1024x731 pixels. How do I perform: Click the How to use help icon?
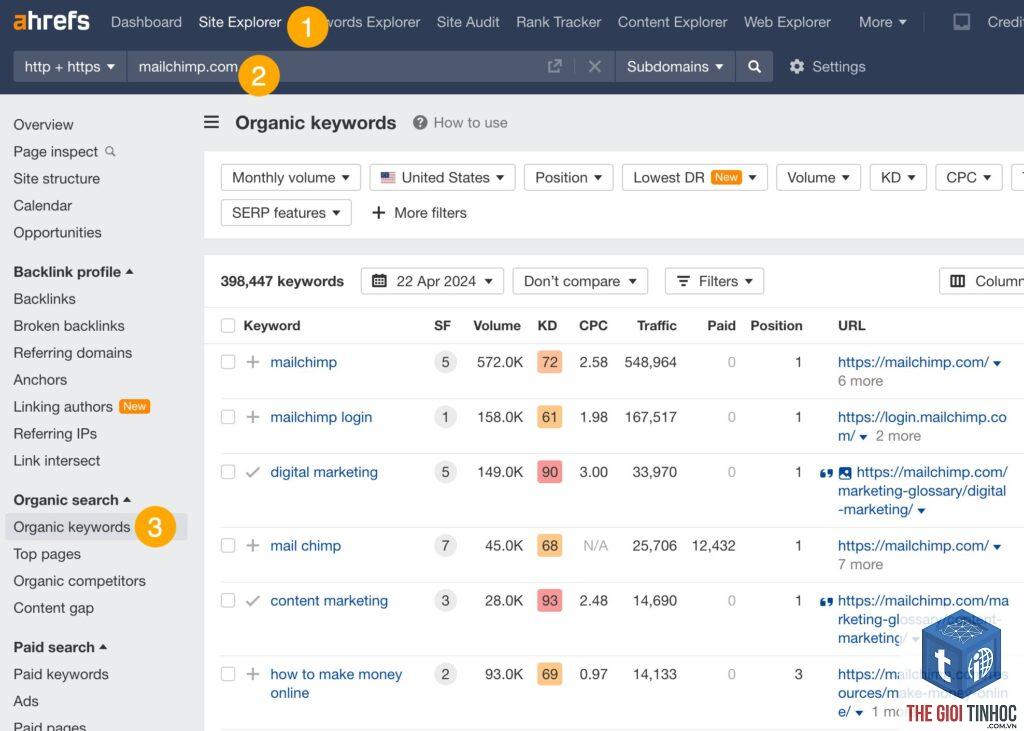(x=420, y=122)
